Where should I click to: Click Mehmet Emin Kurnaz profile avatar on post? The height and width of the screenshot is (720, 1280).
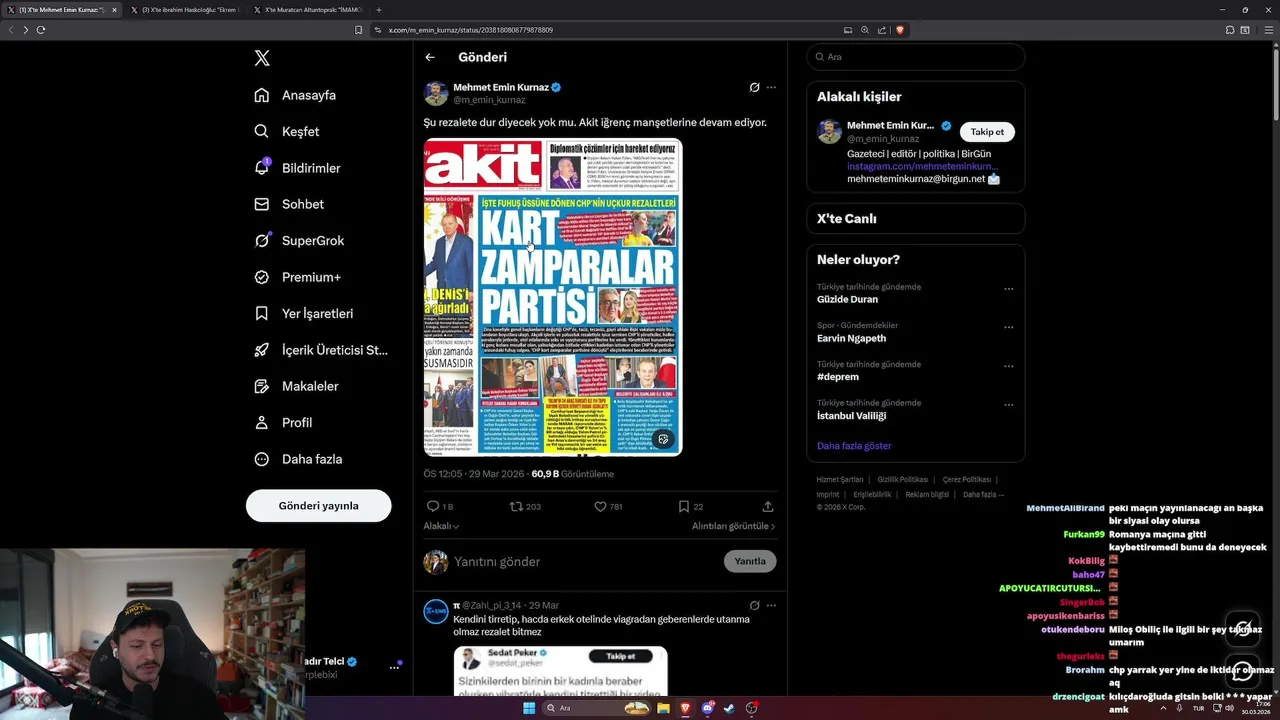click(435, 93)
